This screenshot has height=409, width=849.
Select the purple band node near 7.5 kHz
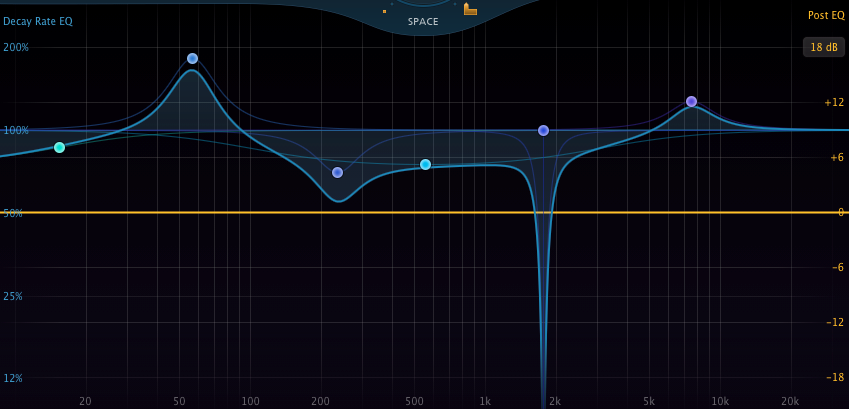pyautogui.click(x=691, y=101)
